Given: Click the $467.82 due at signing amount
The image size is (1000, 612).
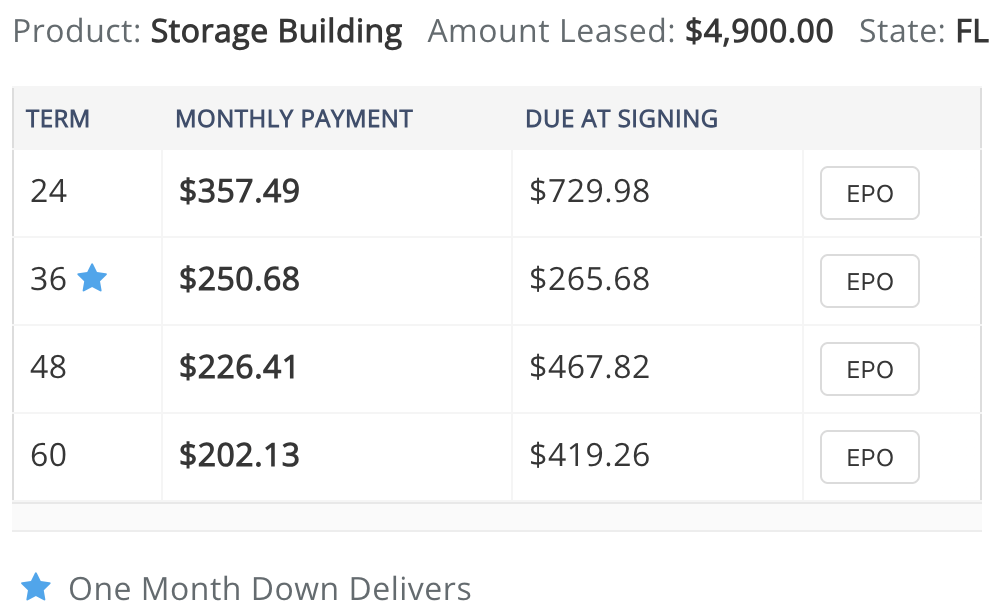Looking at the screenshot, I should [589, 367].
